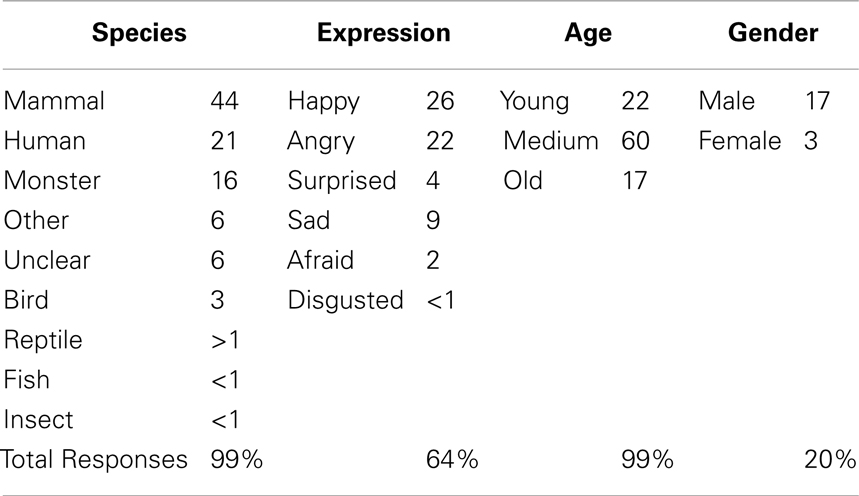Click the Age column header
The image size is (859, 496).
pos(588,35)
